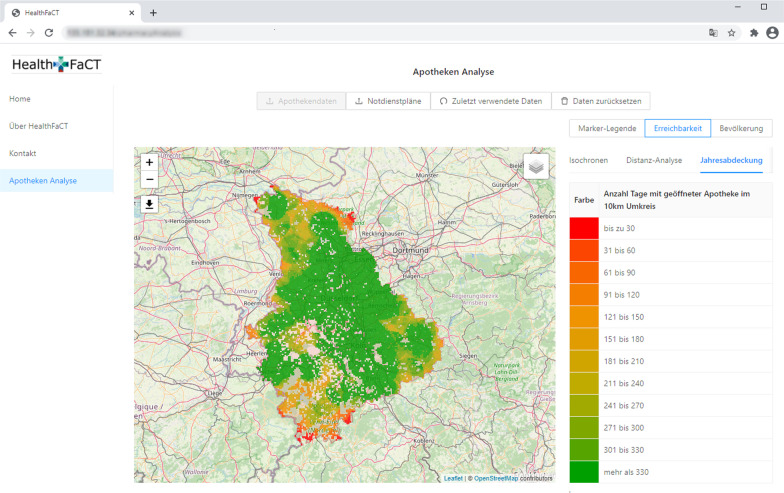
Task: Select the Erreichbarkeit option
Action: (x=677, y=128)
